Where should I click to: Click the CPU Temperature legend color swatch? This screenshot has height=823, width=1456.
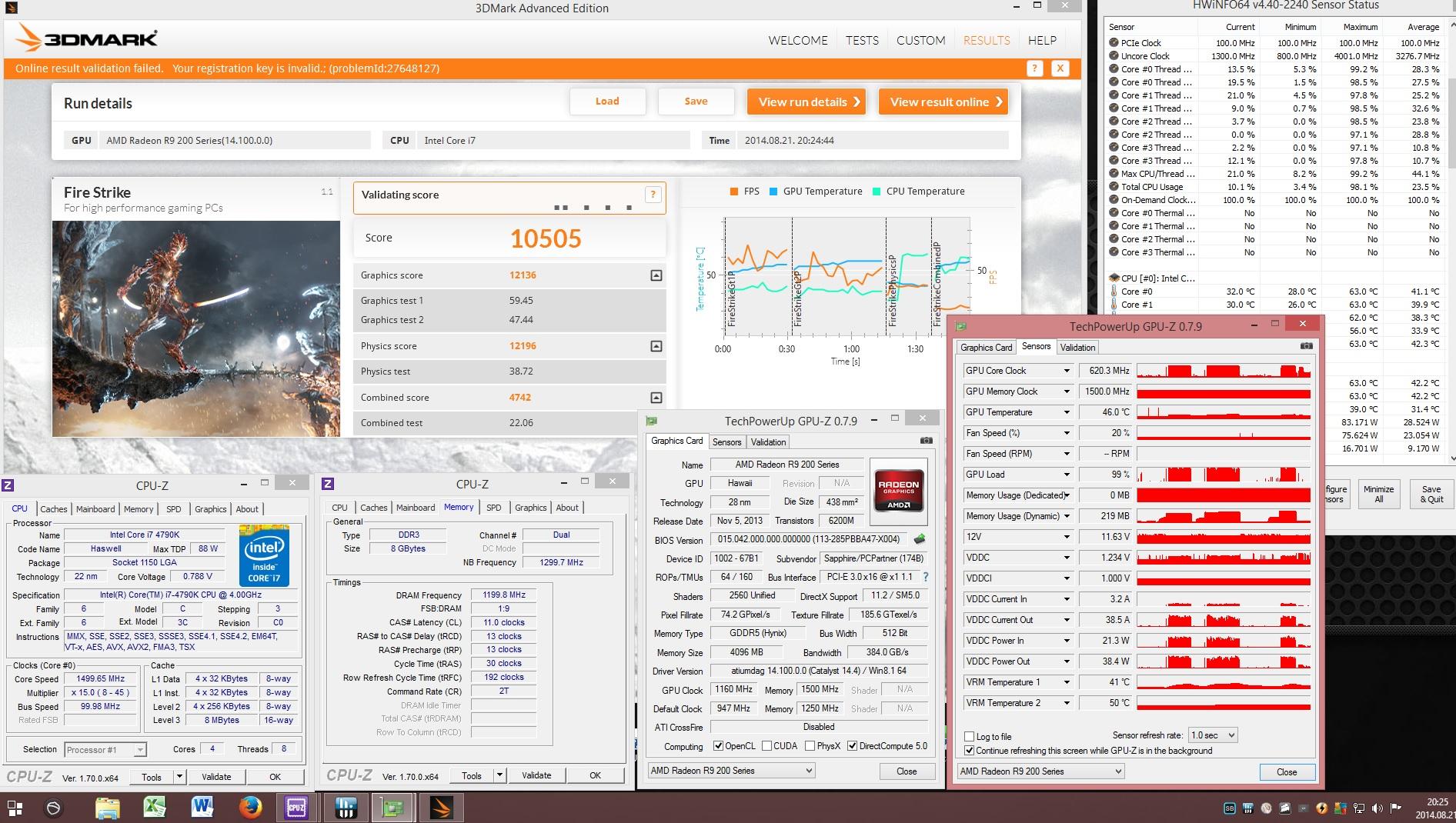coord(877,192)
